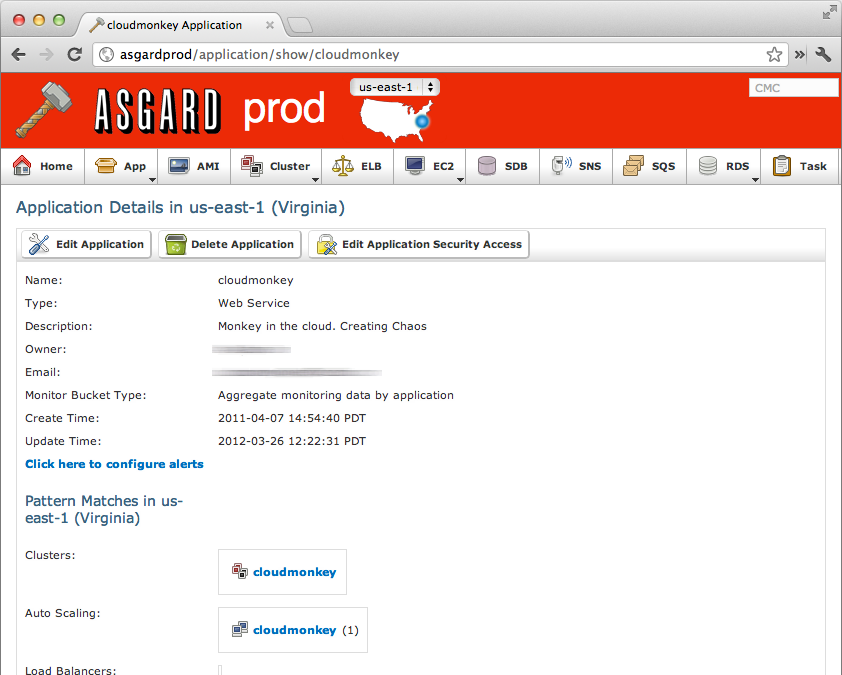Open the Task menu item
Image resolution: width=842 pixels, height=675 pixels.
tap(800, 166)
